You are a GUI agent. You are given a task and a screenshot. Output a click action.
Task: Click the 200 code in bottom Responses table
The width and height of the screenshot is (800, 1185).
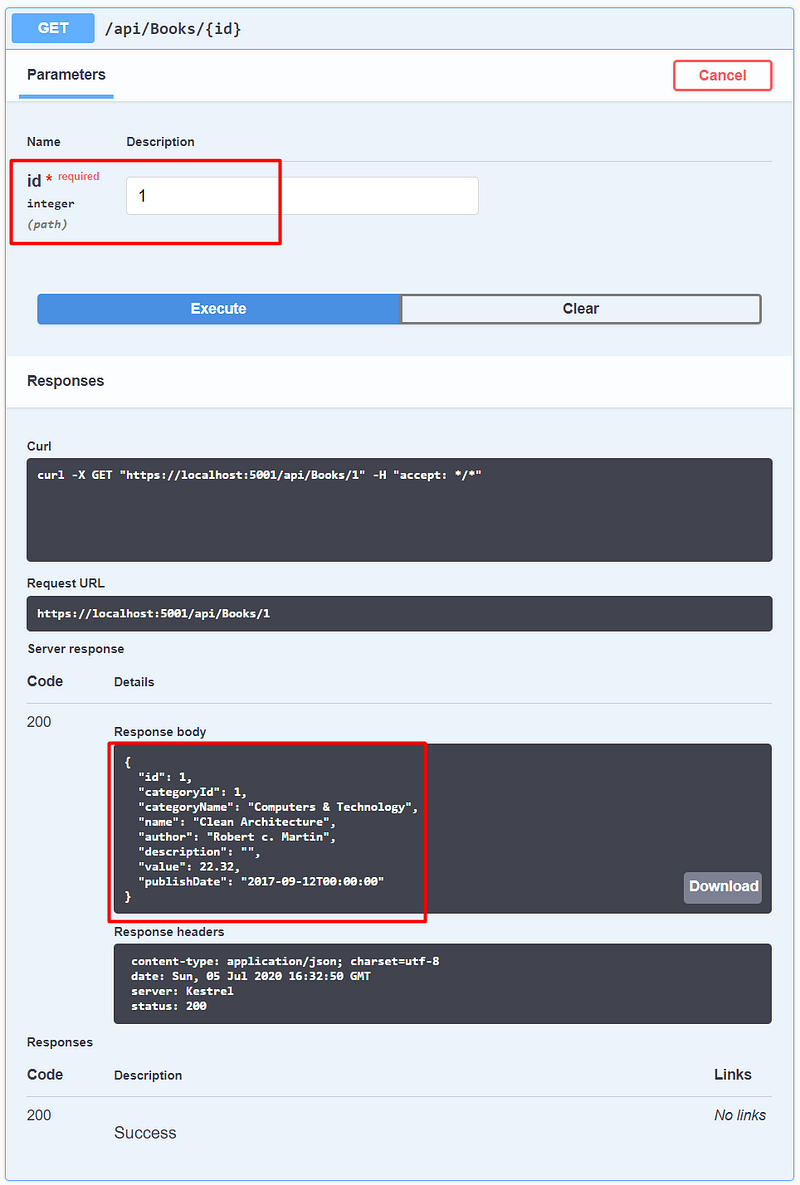click(x=39, y=1115)
